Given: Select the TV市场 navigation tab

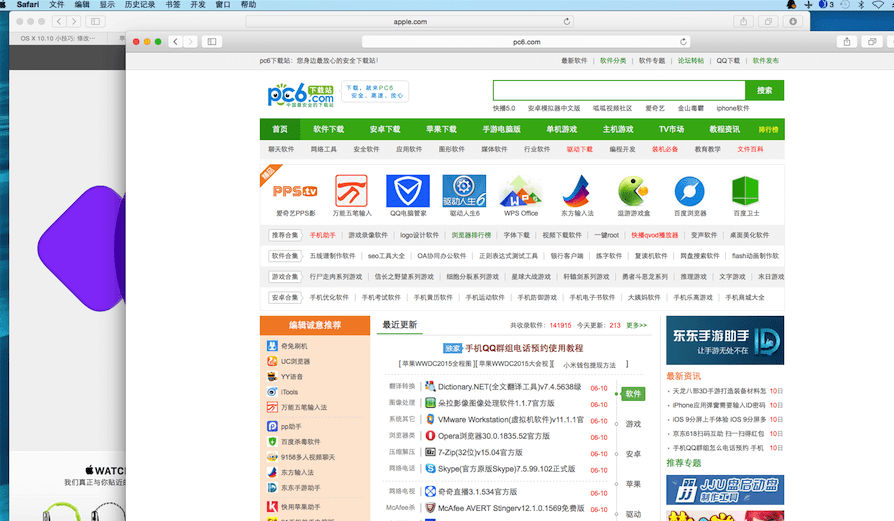Looking at the screenshot, I should [x=672, y=129].
